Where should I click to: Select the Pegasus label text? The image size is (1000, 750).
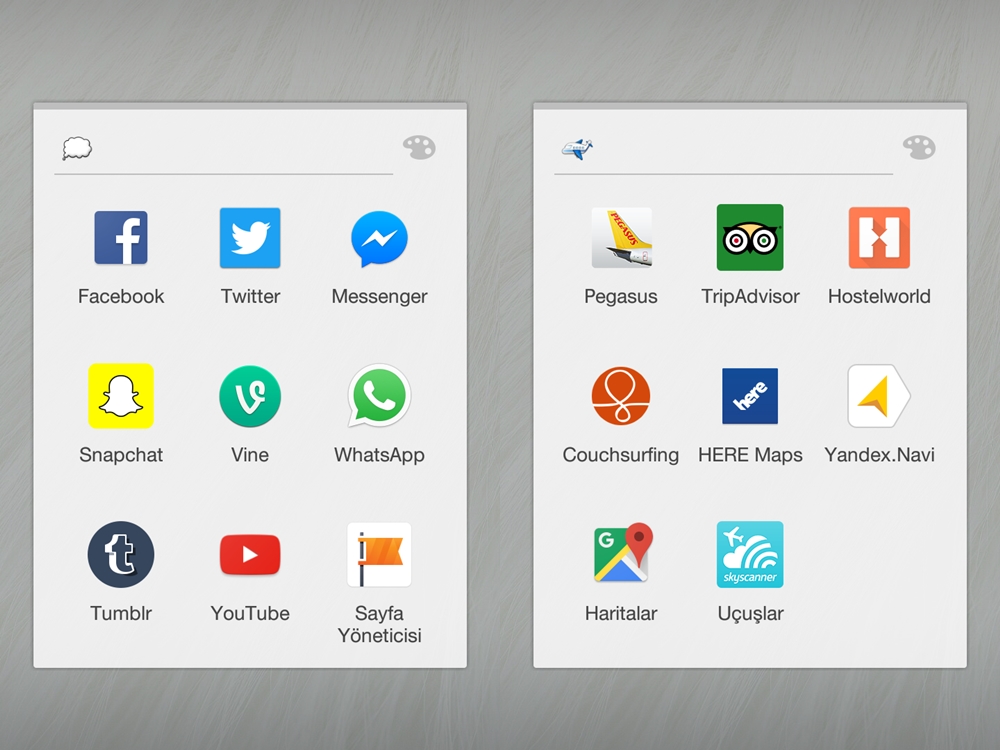tap(621, 297)
